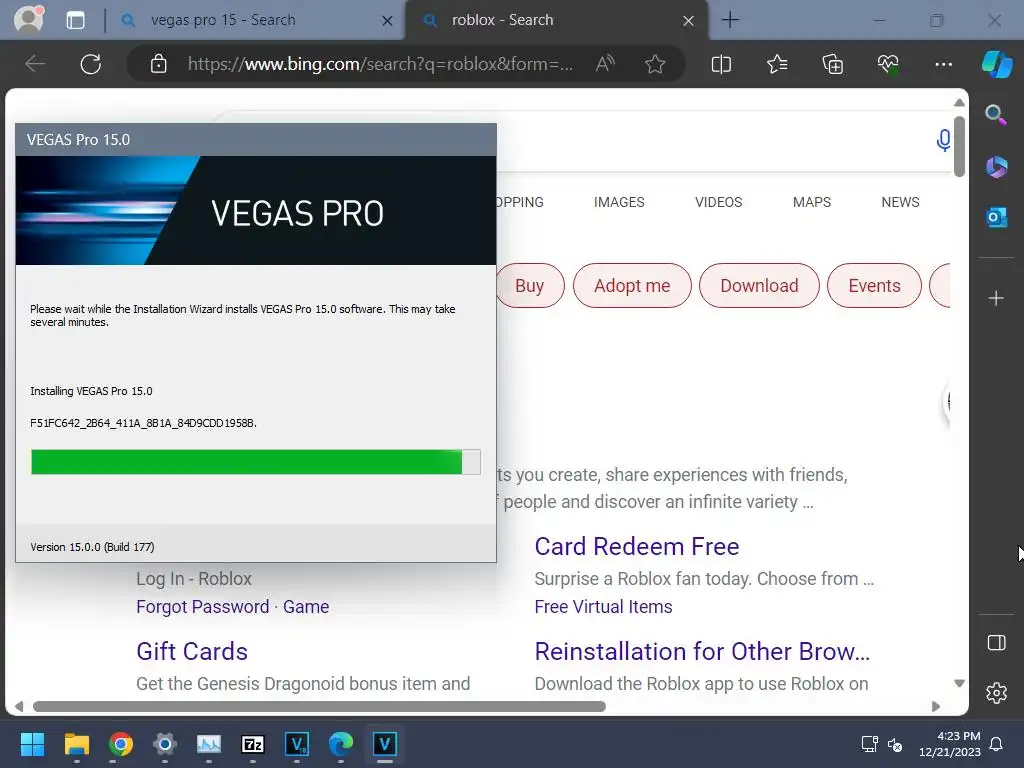Toggle split screen view
Image resolution: width=1024 pixels, height=768 pixels.
(721, 64)
